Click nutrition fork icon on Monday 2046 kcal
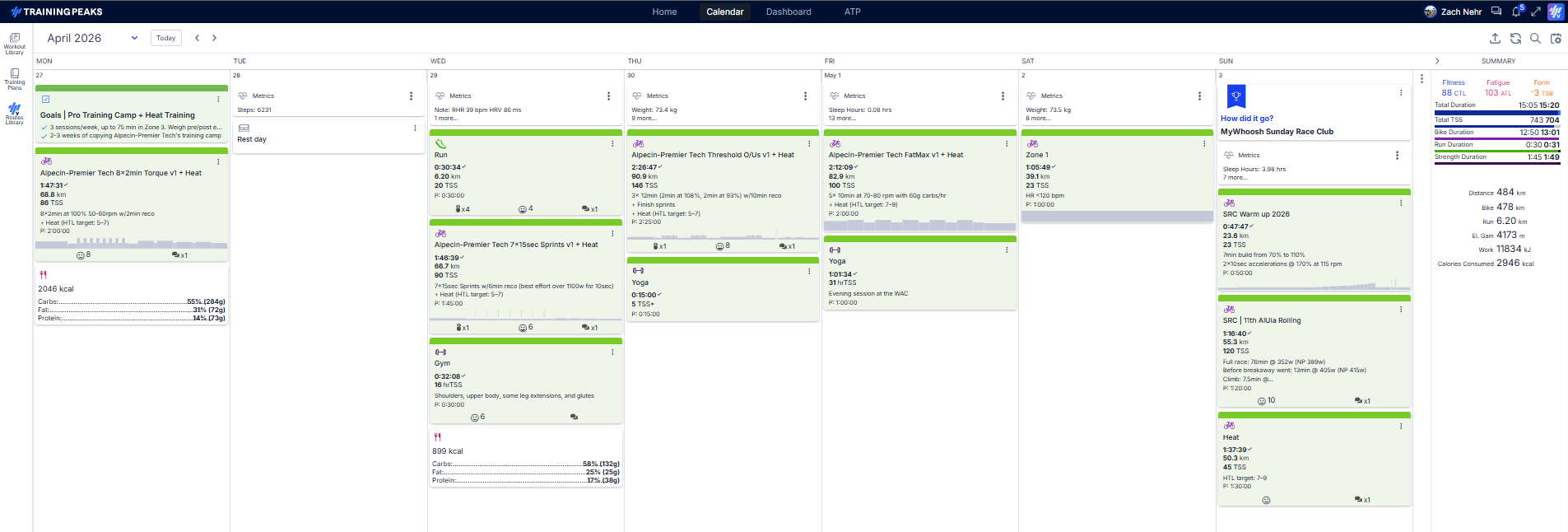This screenshot has height=532, width=1568. [43, 275]
